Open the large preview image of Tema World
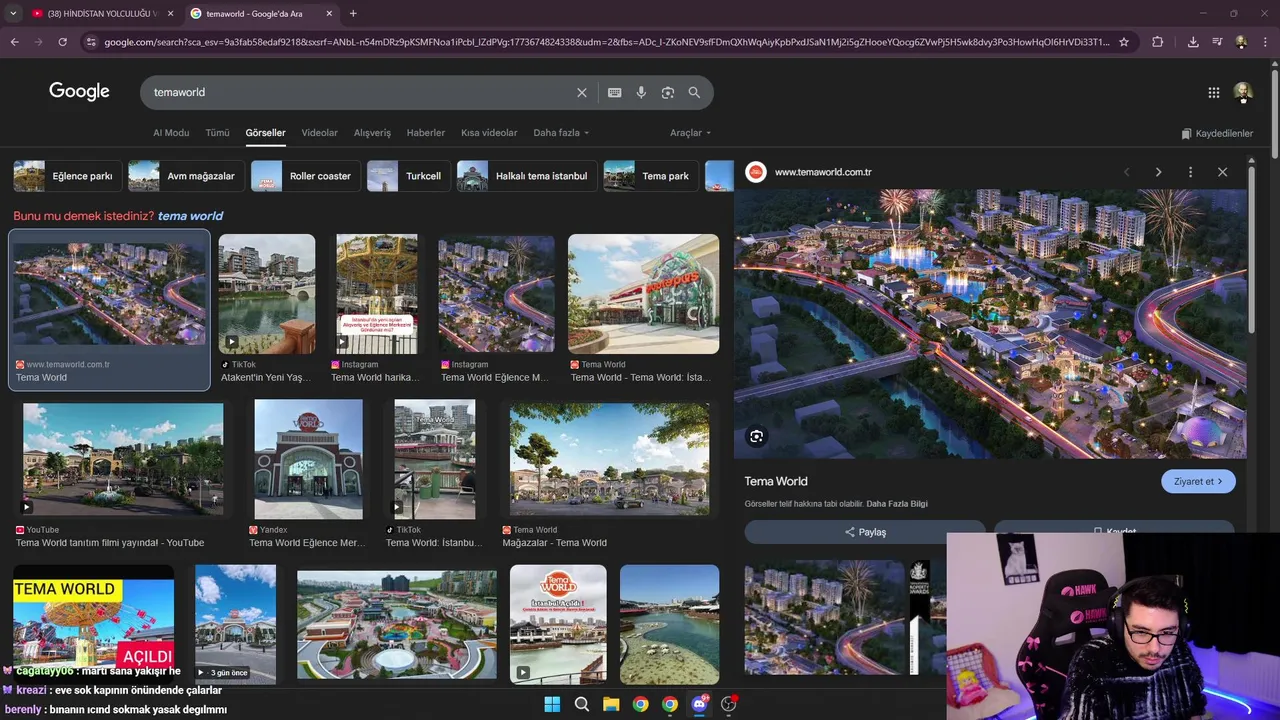The height and width of the screenshot is (720, 1280). (x=990, y=324)
